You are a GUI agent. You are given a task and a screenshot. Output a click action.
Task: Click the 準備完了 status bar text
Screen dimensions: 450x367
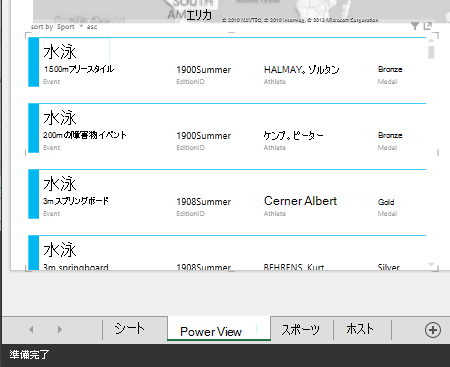(x=29, y=355)
